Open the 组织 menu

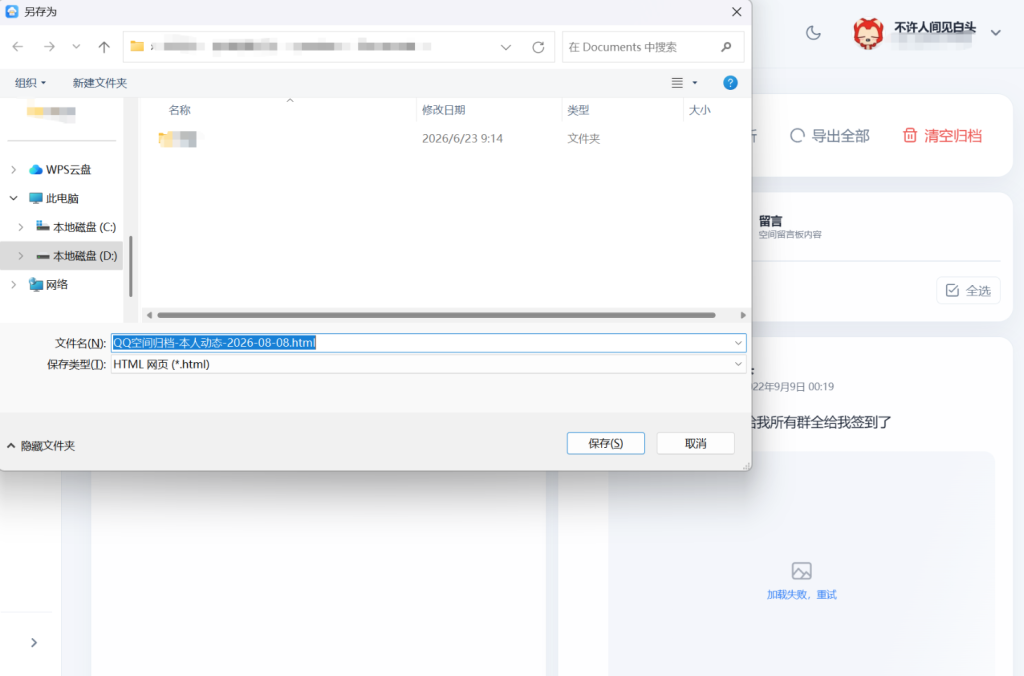[x=30, y=83]
